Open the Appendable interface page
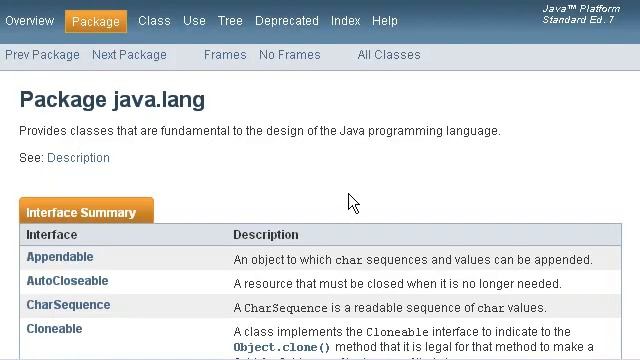Screen dimensions: 640x360 point(60,257)
